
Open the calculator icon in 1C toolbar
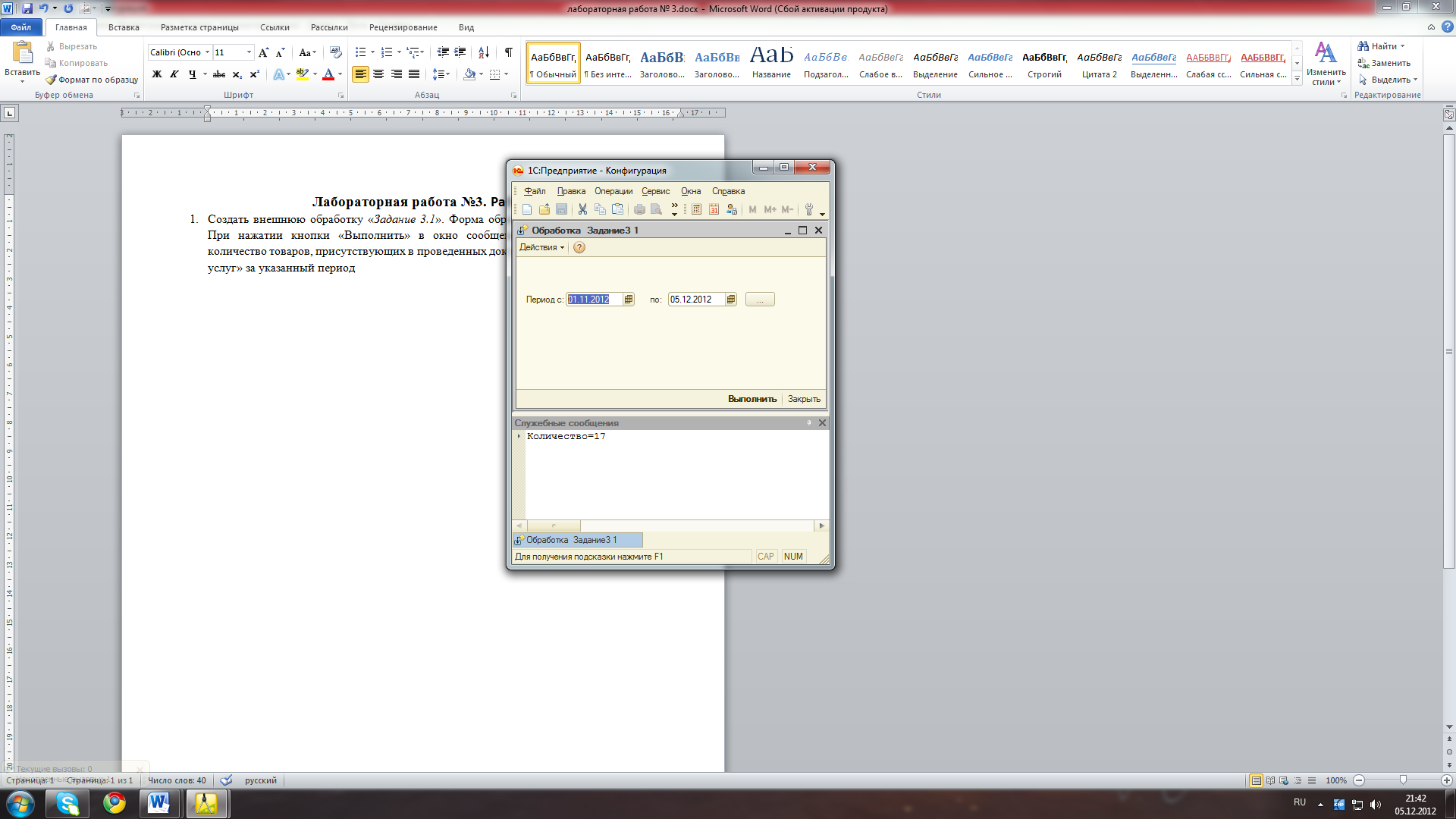pos(696,209)
